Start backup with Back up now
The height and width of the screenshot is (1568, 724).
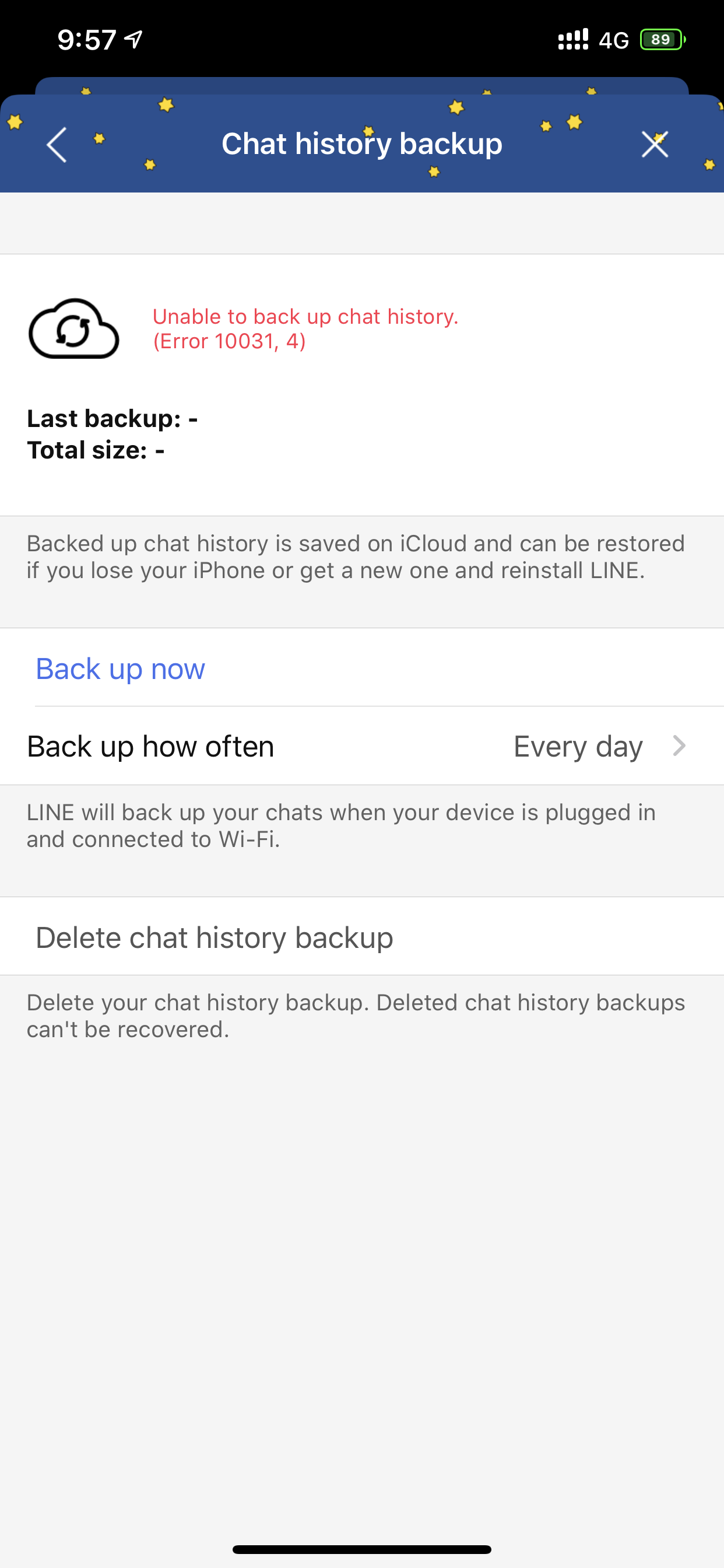pos(121,668)
